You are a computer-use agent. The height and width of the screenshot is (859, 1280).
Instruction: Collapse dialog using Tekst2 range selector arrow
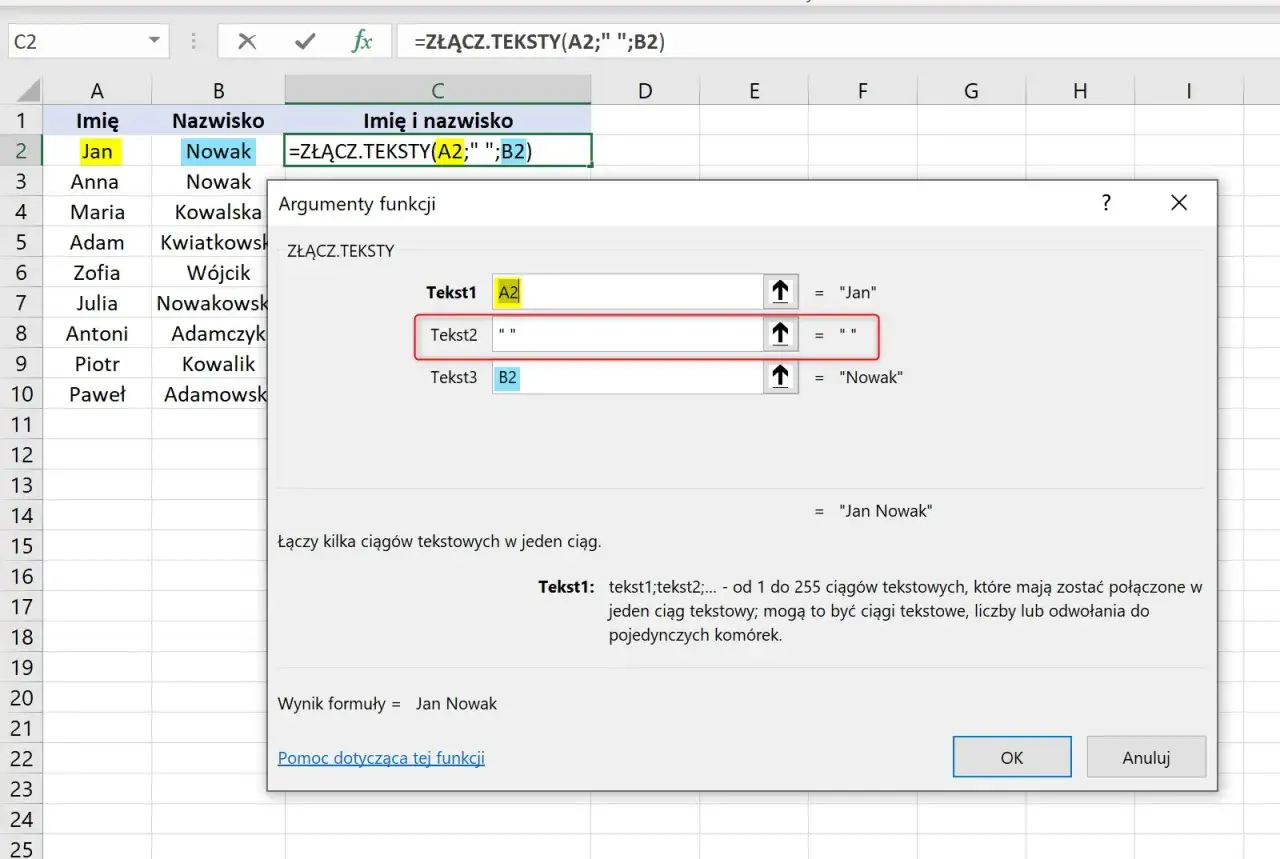780,334
